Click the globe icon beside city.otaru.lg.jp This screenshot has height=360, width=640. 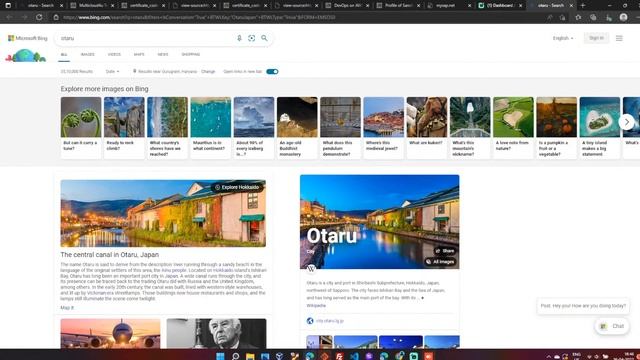pos(310,321)
